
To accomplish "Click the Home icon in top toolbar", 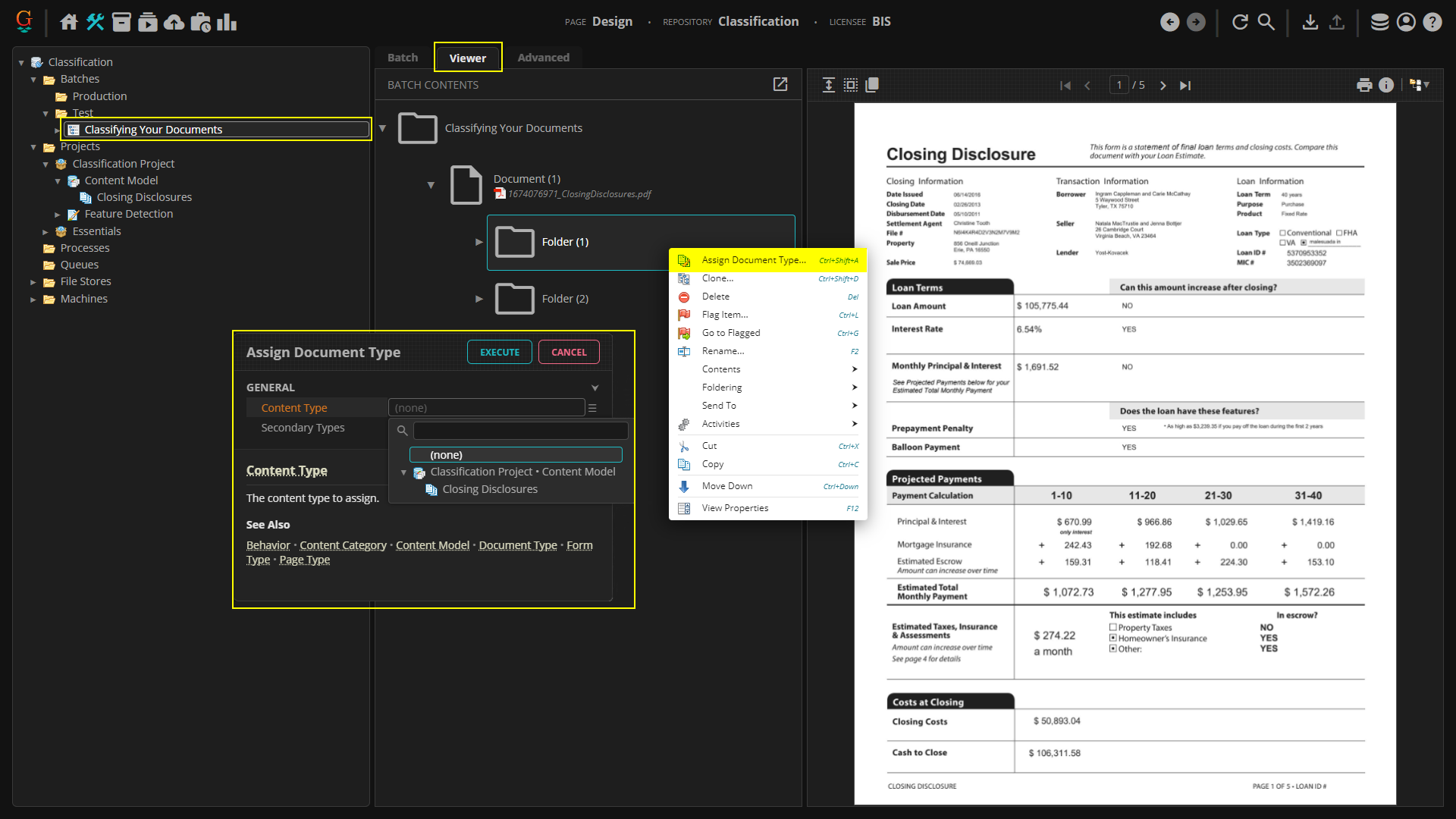I will tap(68, 22).
